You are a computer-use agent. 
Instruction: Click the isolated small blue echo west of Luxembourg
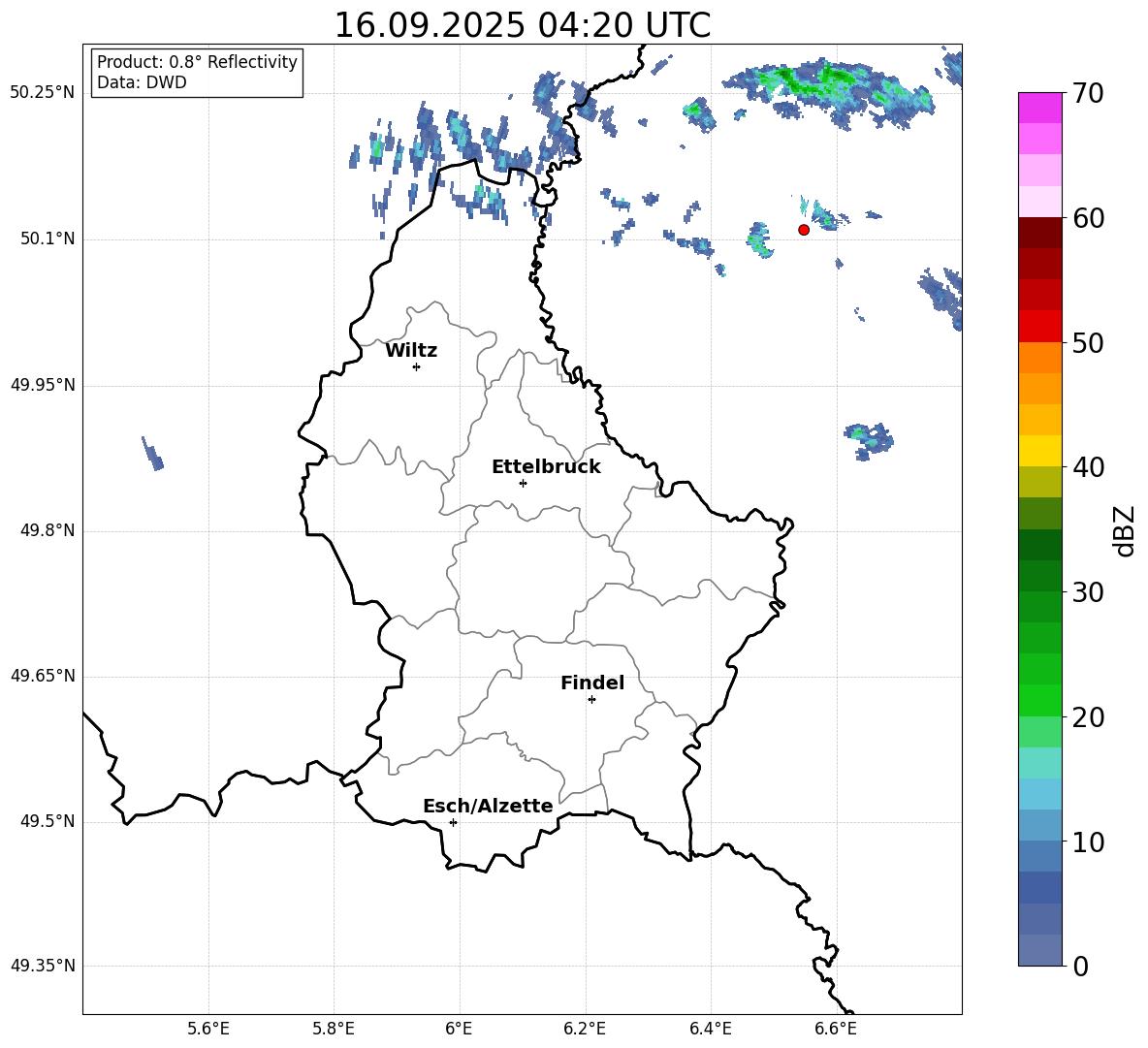click(x=152, y=454)
